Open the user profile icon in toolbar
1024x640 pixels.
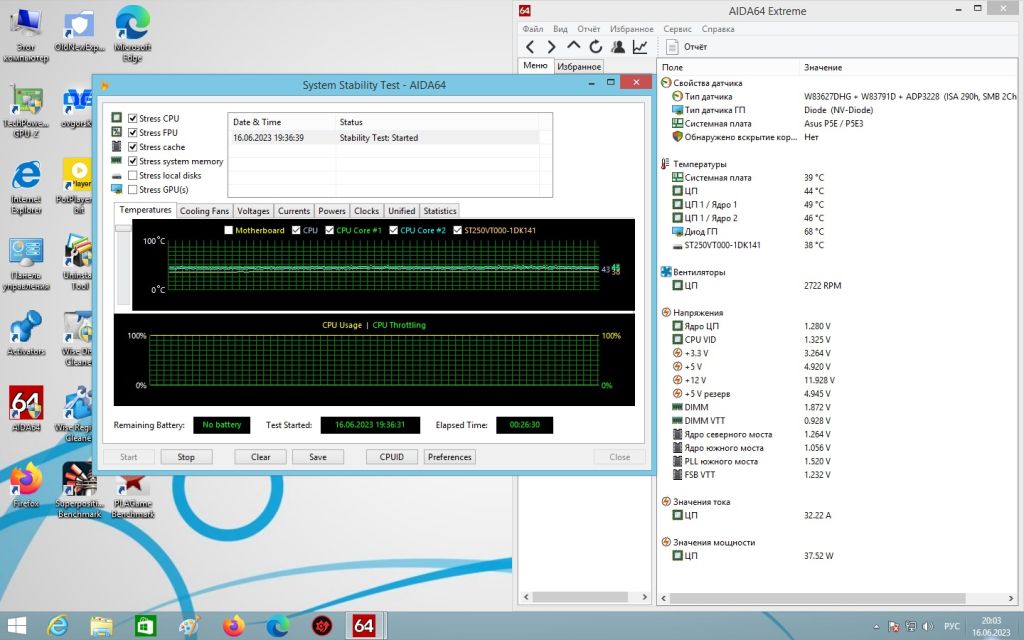[618, 47]
